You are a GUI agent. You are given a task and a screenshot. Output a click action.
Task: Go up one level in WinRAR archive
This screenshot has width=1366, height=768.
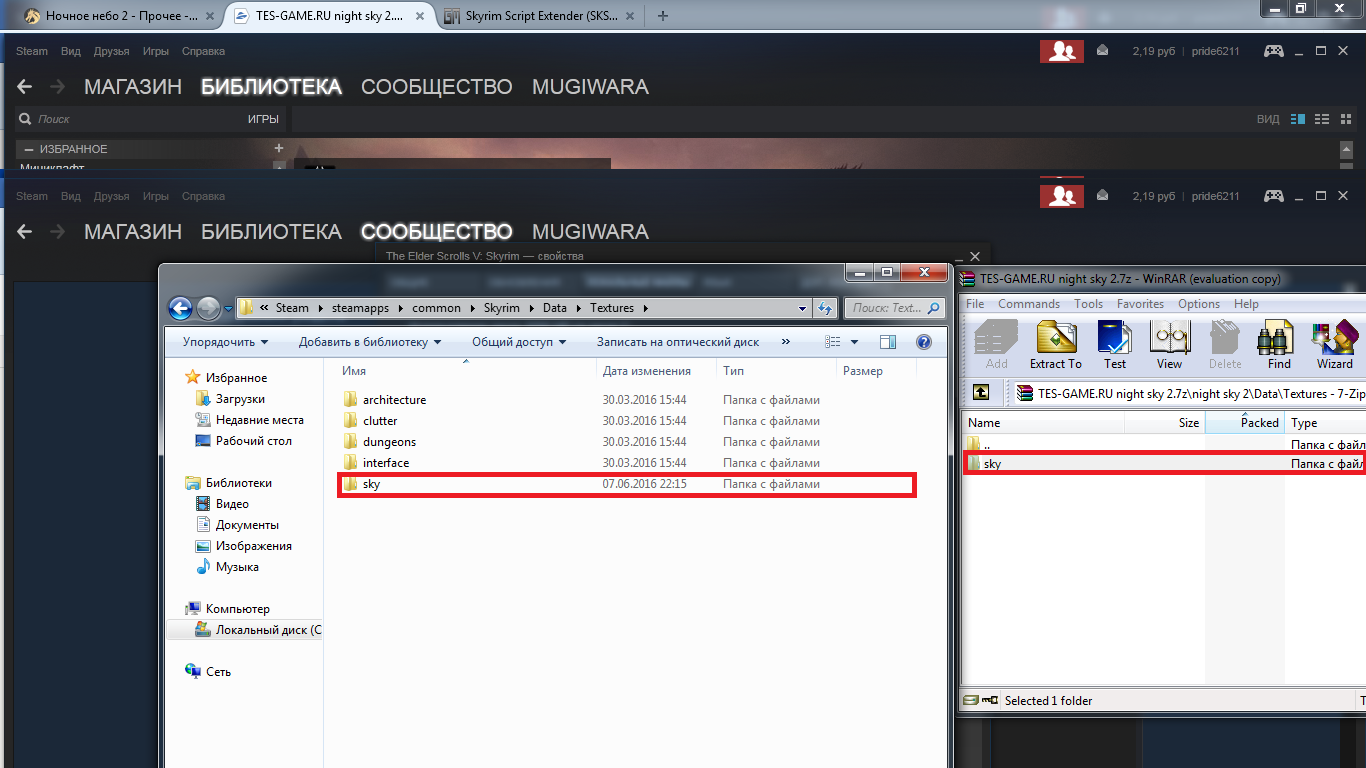click(981, 393)
